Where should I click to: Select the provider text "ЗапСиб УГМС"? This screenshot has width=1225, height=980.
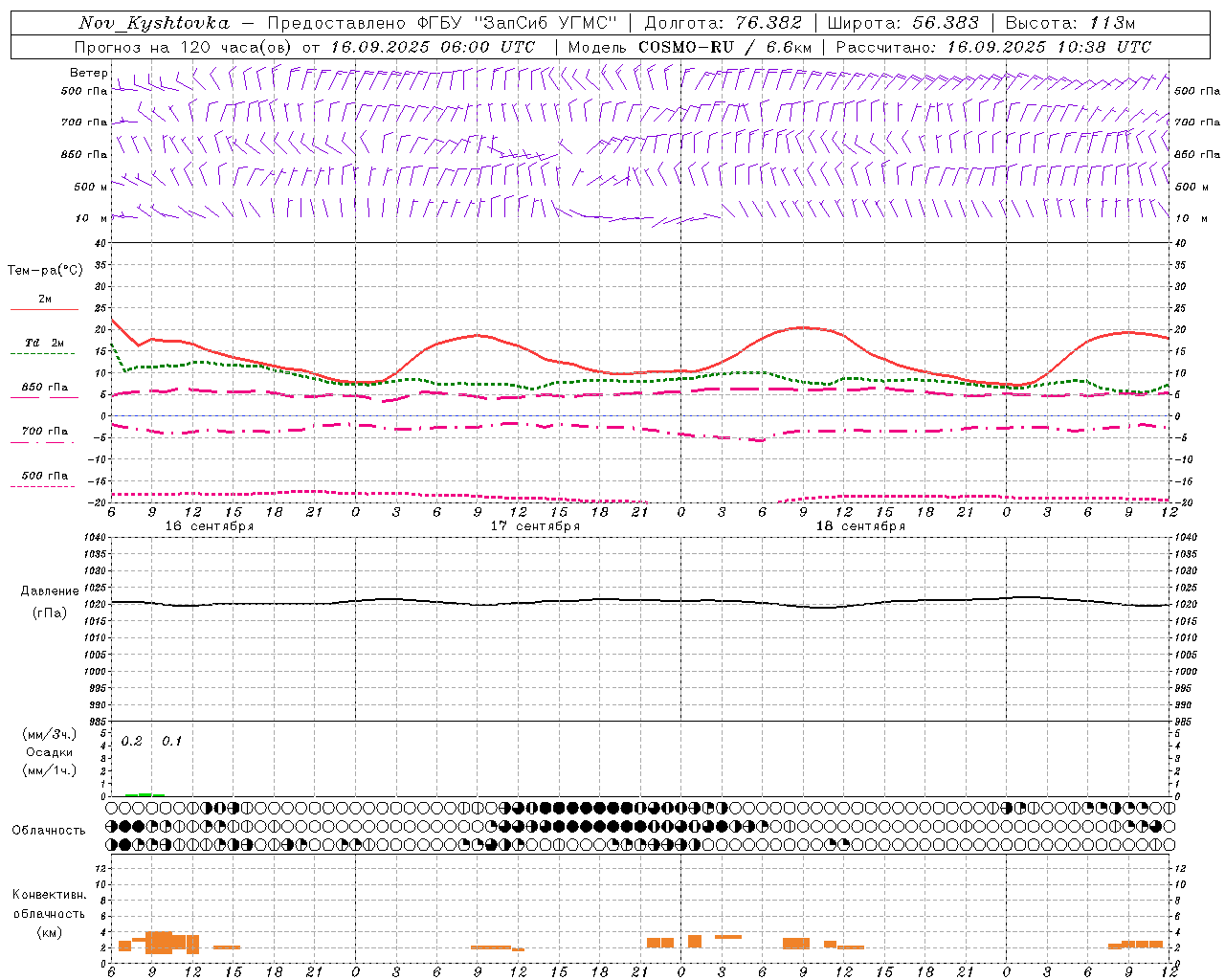[x=546, y=23]
